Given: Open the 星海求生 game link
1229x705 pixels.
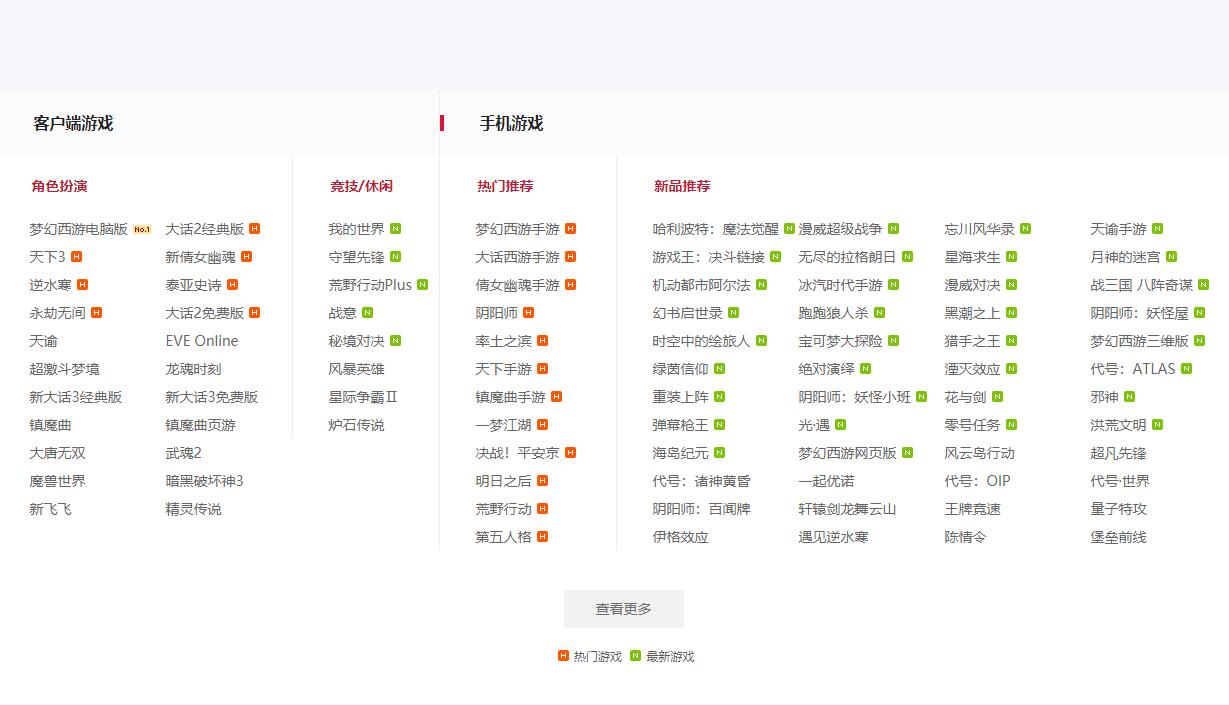Looking at the screenshot, I should pyautogui.click(x=973, y=257).
